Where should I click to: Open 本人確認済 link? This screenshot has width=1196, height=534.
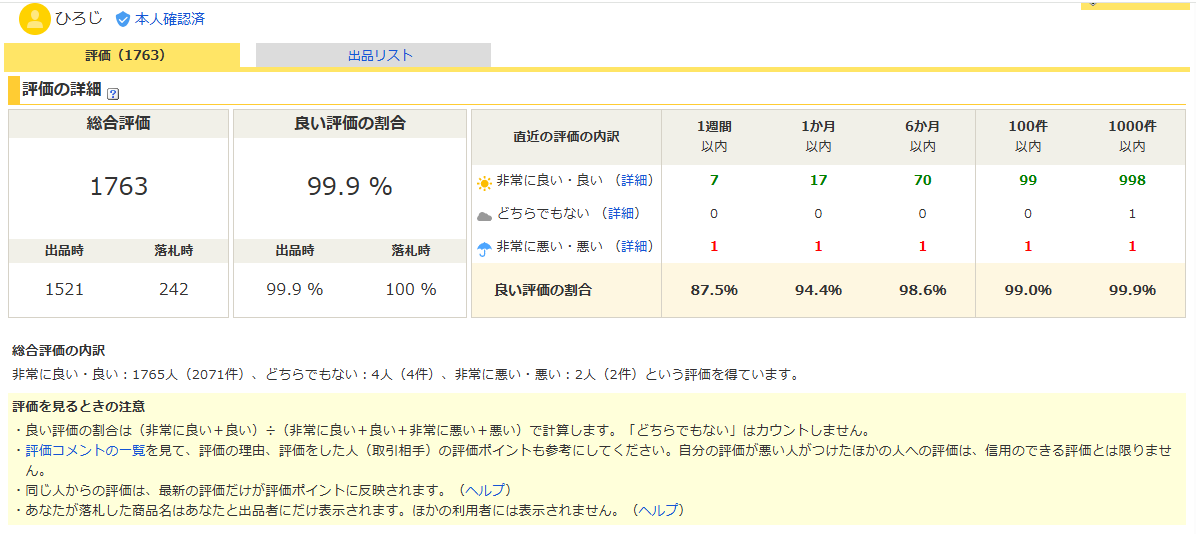(169, 19)
